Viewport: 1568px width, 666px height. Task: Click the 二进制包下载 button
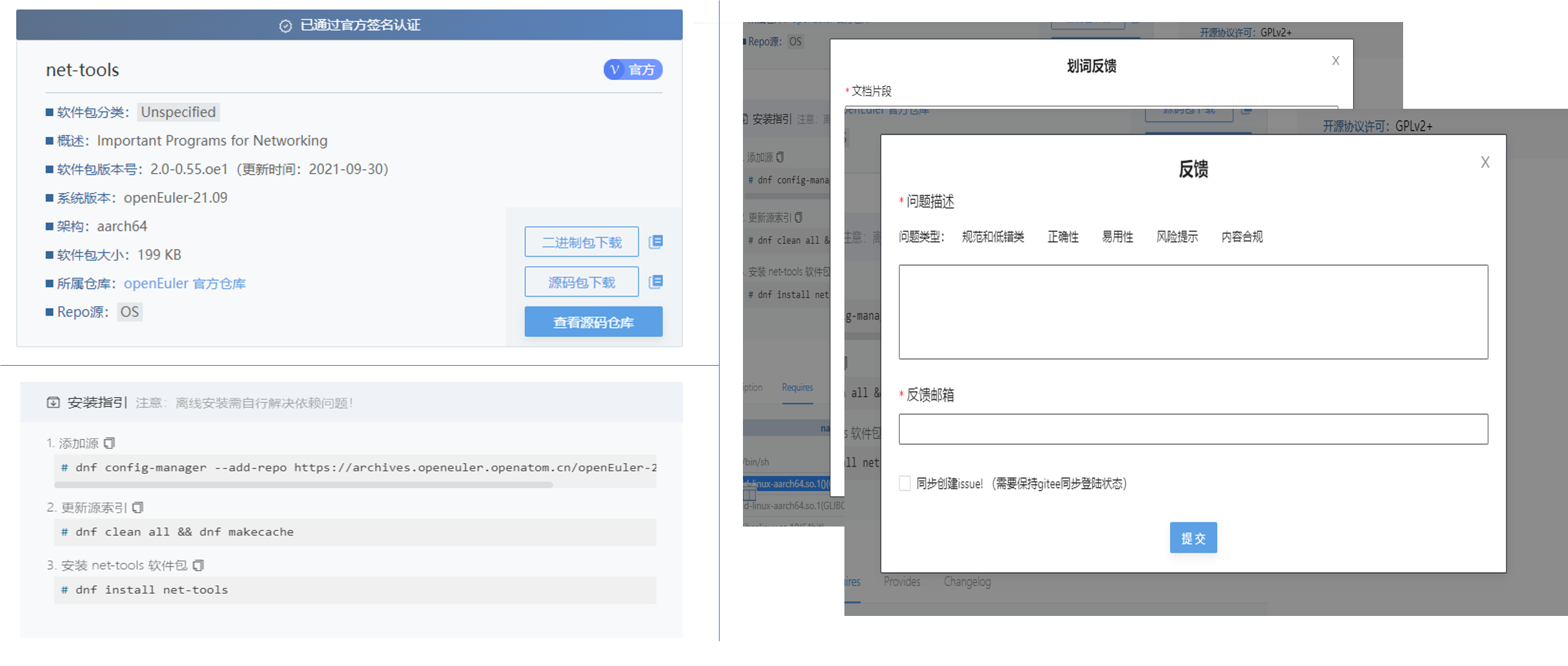(581, 242)
